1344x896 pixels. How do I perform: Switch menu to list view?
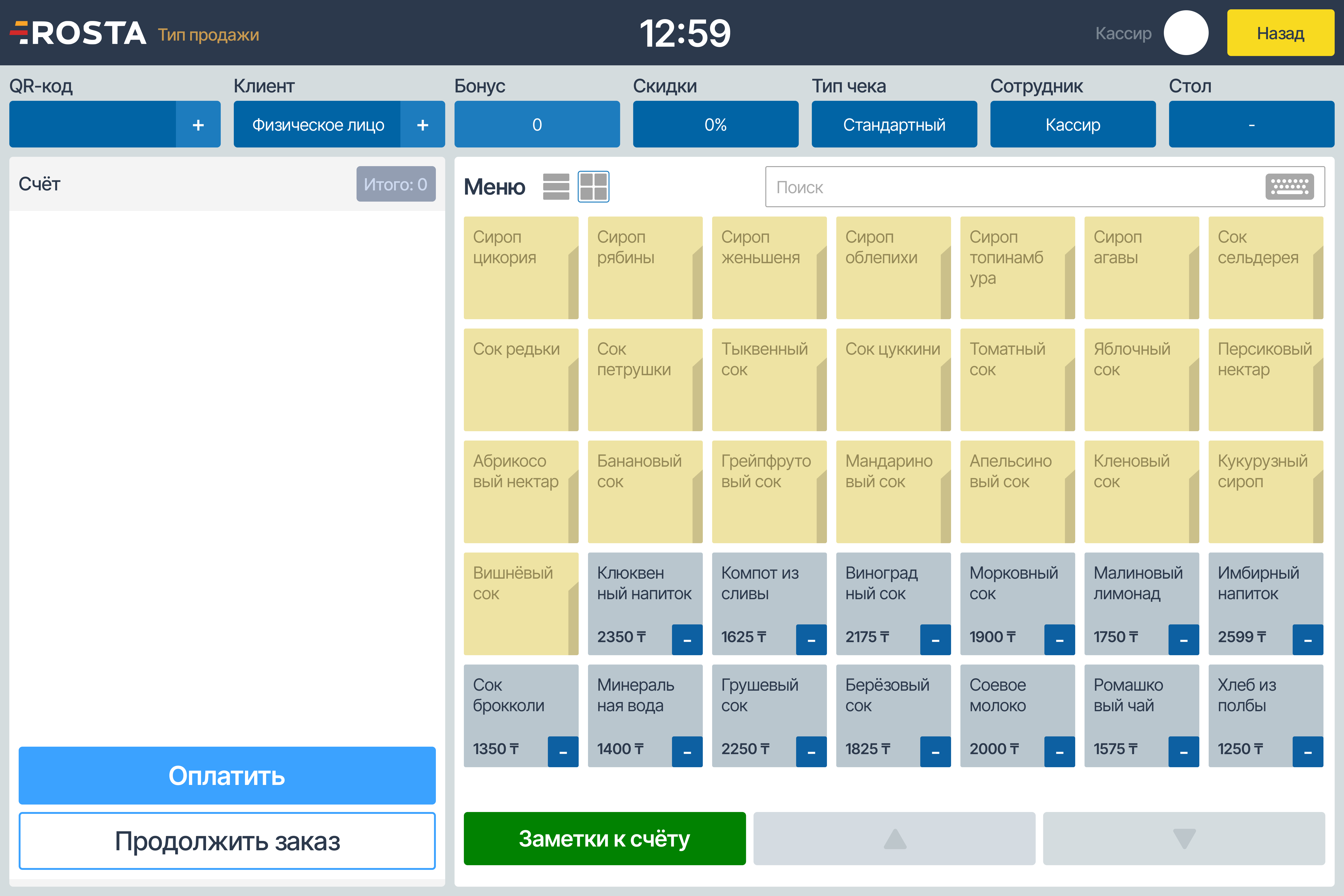556,187
